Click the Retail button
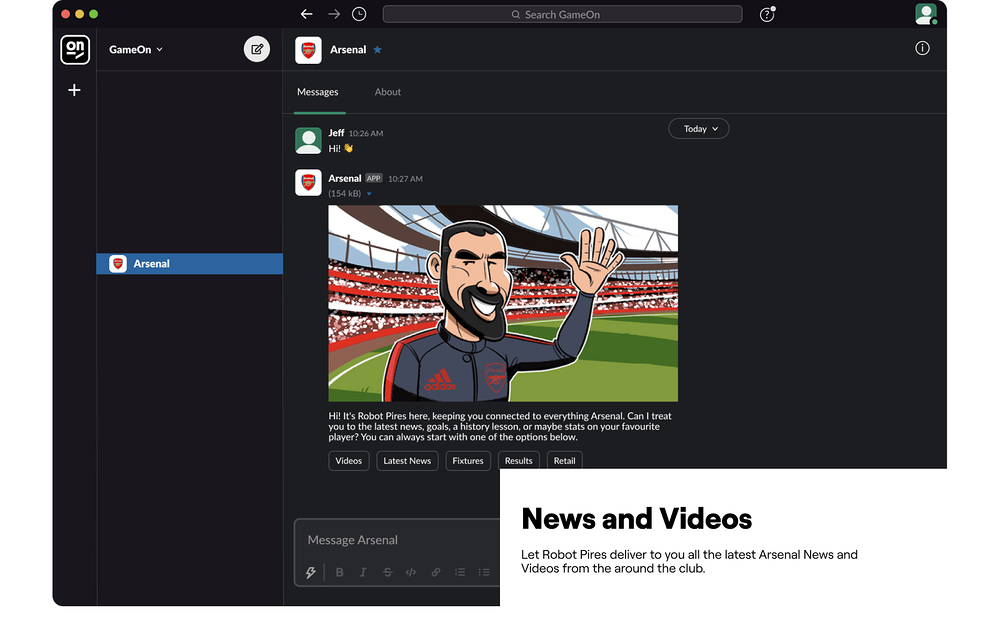The image size is (1000, 625). pos(564,460)
